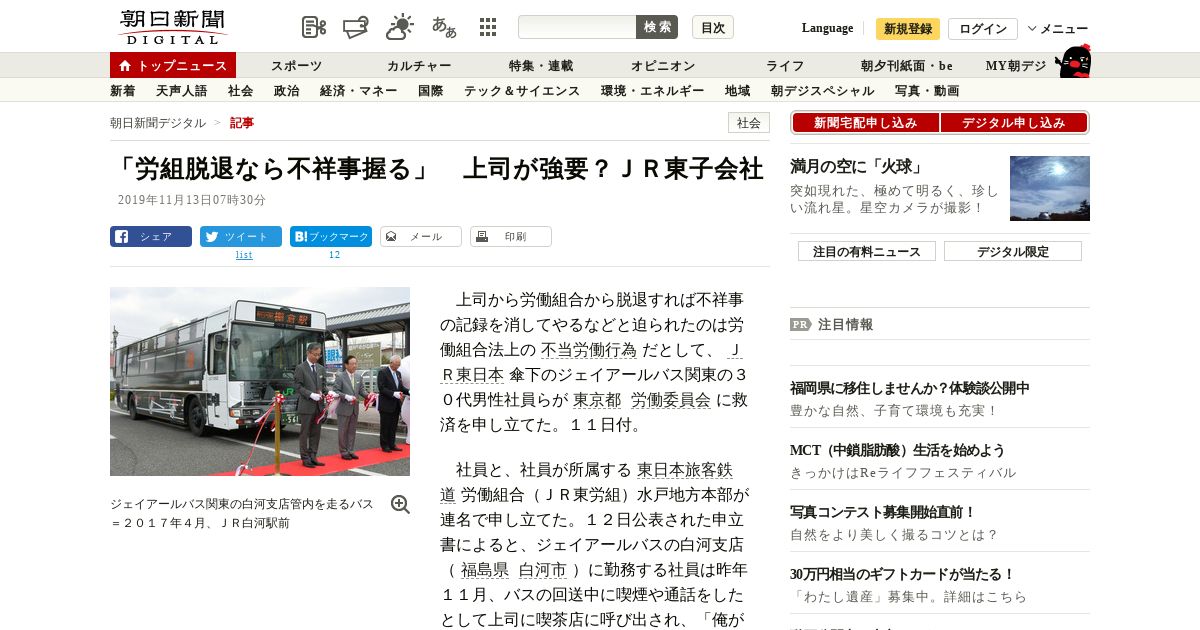Screen dimensions: 1200x630
Task: Expand the メニュー dropdown
Action: click(x=1058, y=29)
